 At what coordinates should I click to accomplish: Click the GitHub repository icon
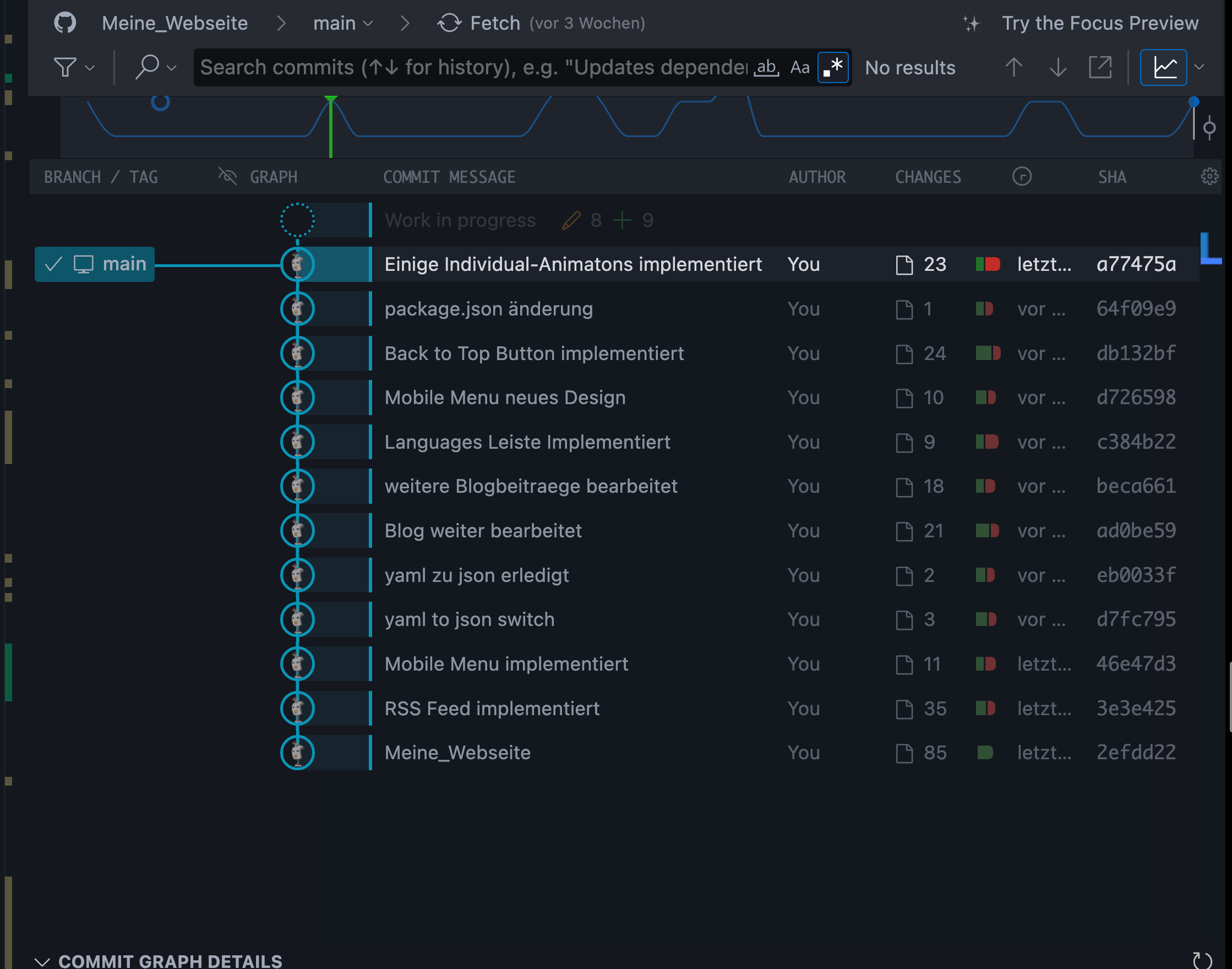click(64, 23)
